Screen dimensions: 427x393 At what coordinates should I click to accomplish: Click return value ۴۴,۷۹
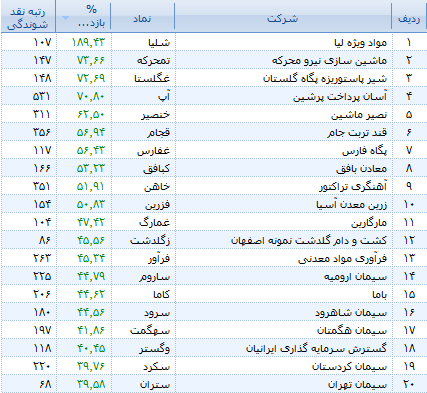91,276
